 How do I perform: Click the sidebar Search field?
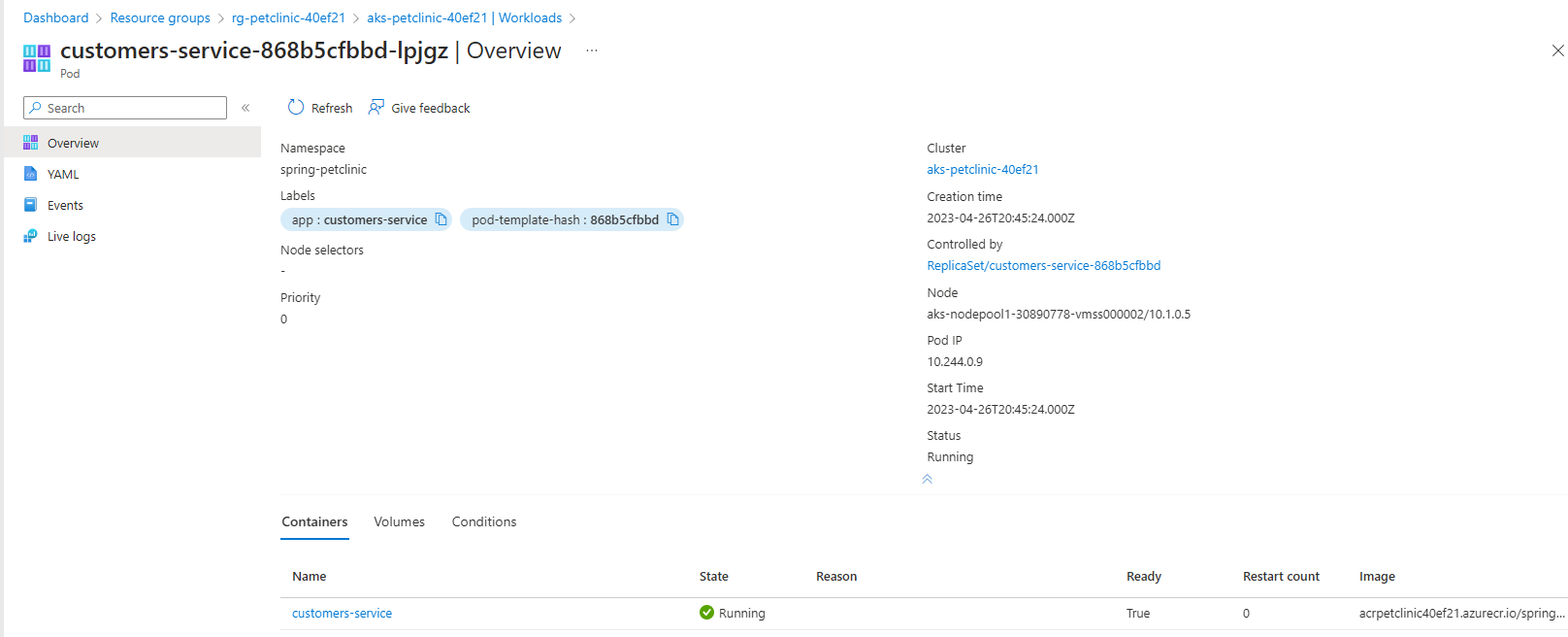coord(125,108)
